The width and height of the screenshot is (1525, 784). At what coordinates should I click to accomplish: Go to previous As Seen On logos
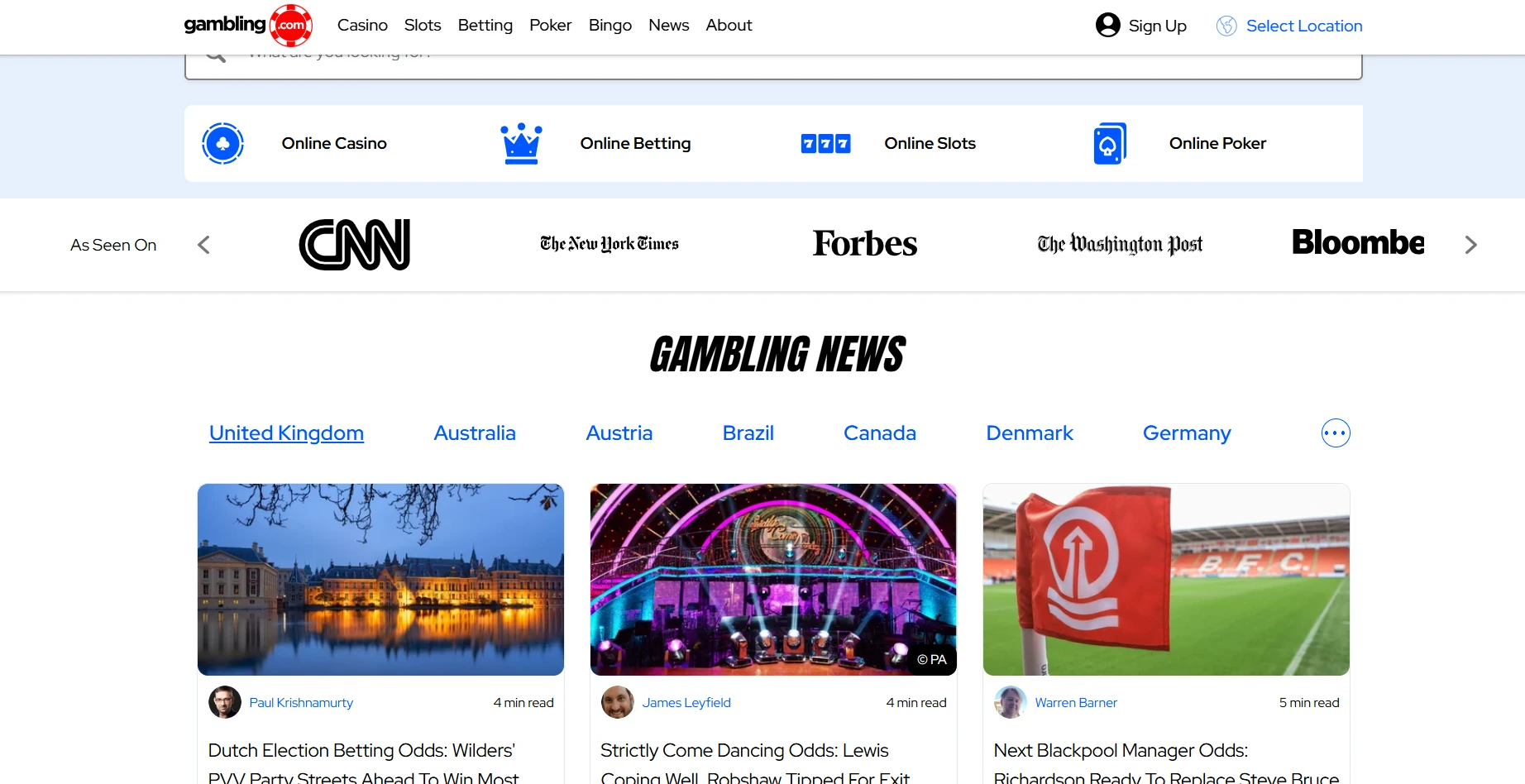[204, 245]
